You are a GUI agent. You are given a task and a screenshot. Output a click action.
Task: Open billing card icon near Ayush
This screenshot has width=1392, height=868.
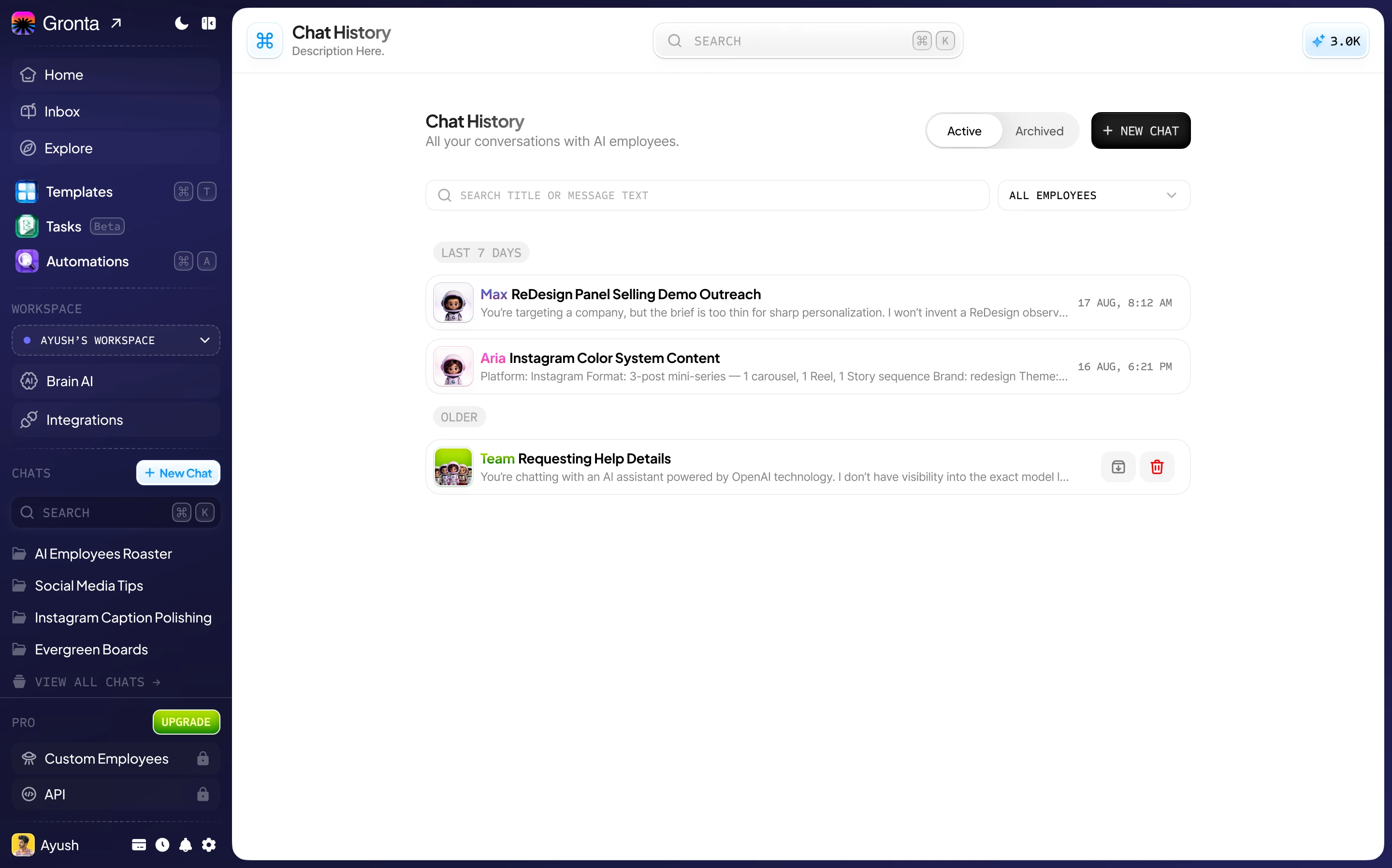coord(139,845)
